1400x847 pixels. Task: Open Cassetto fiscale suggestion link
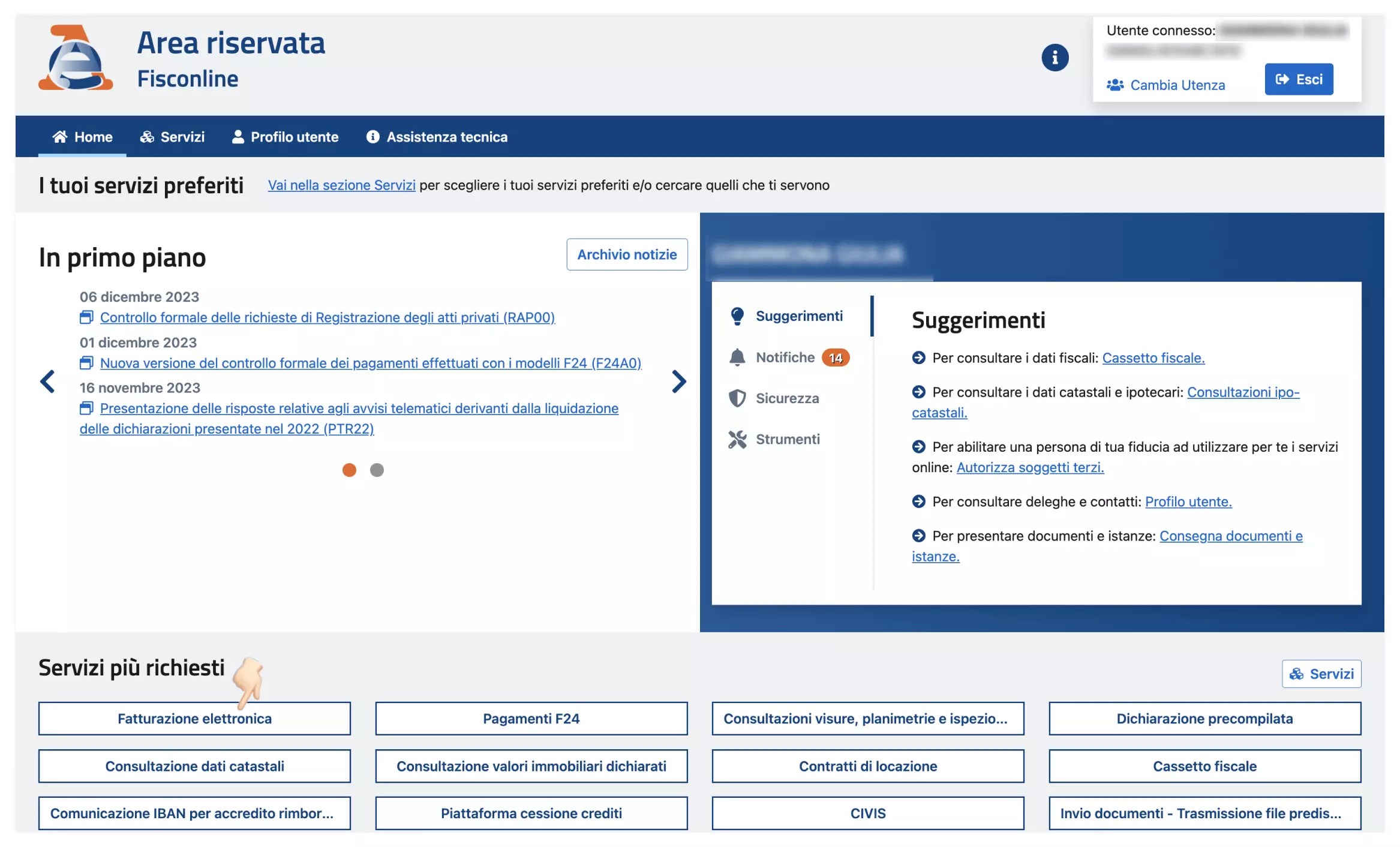1153,358
